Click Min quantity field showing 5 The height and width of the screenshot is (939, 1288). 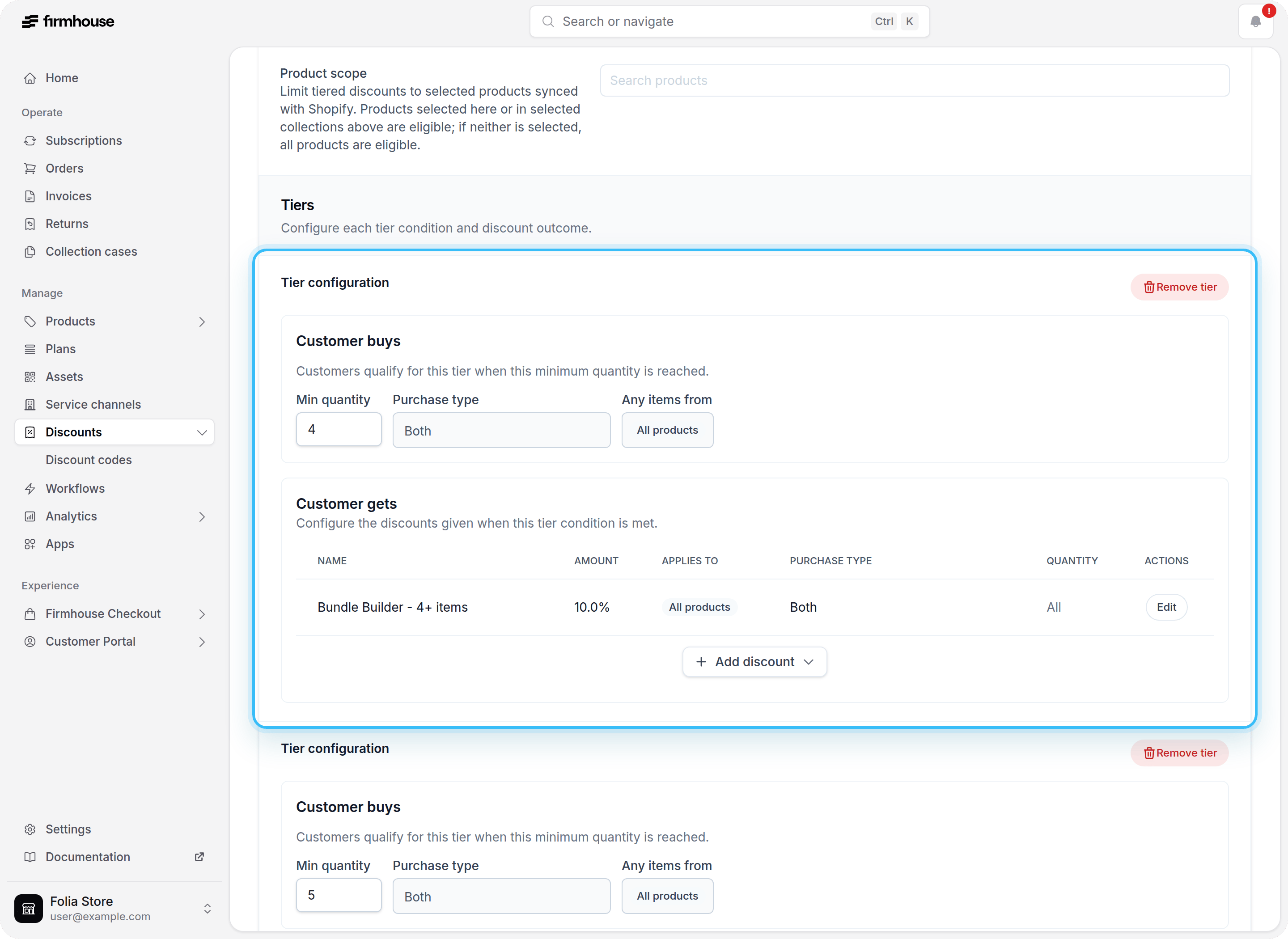click(339, 895)
